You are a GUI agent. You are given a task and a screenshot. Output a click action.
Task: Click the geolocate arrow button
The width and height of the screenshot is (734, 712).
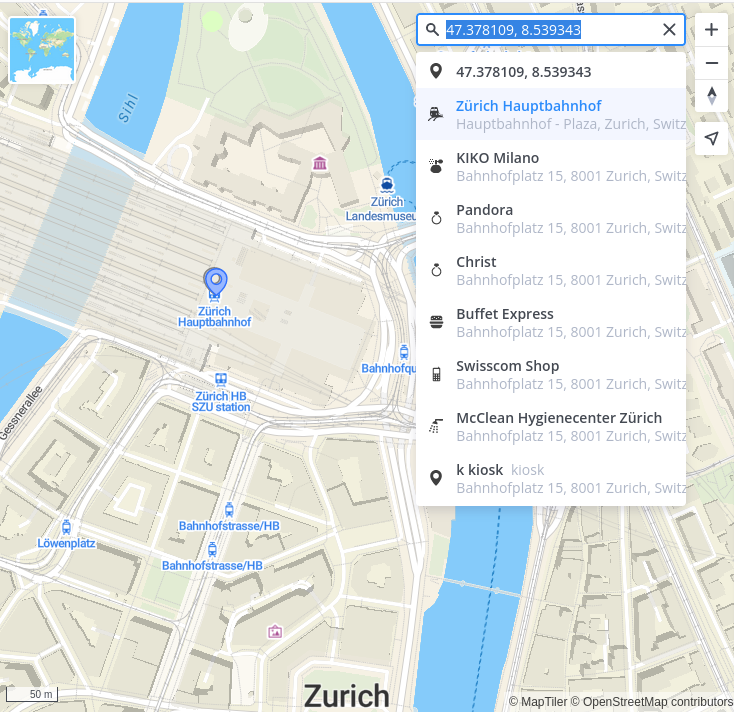[711, 139]
